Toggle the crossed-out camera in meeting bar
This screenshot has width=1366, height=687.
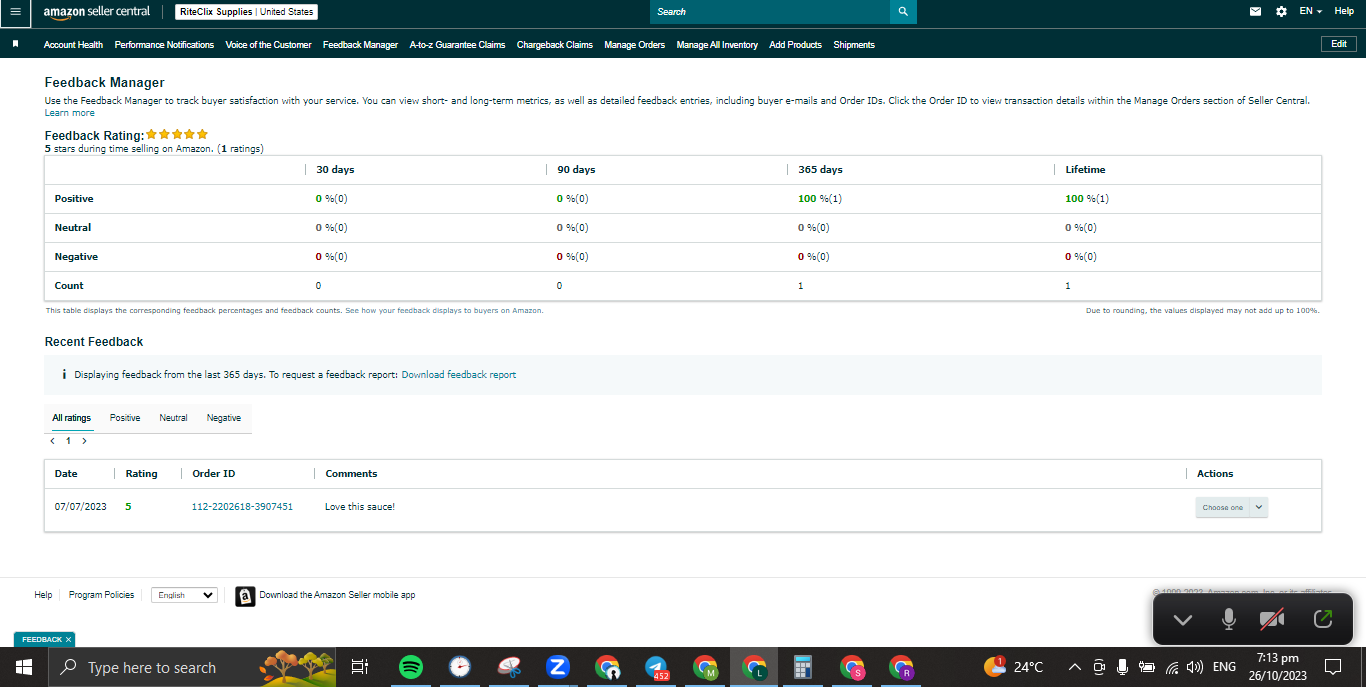1272,620
